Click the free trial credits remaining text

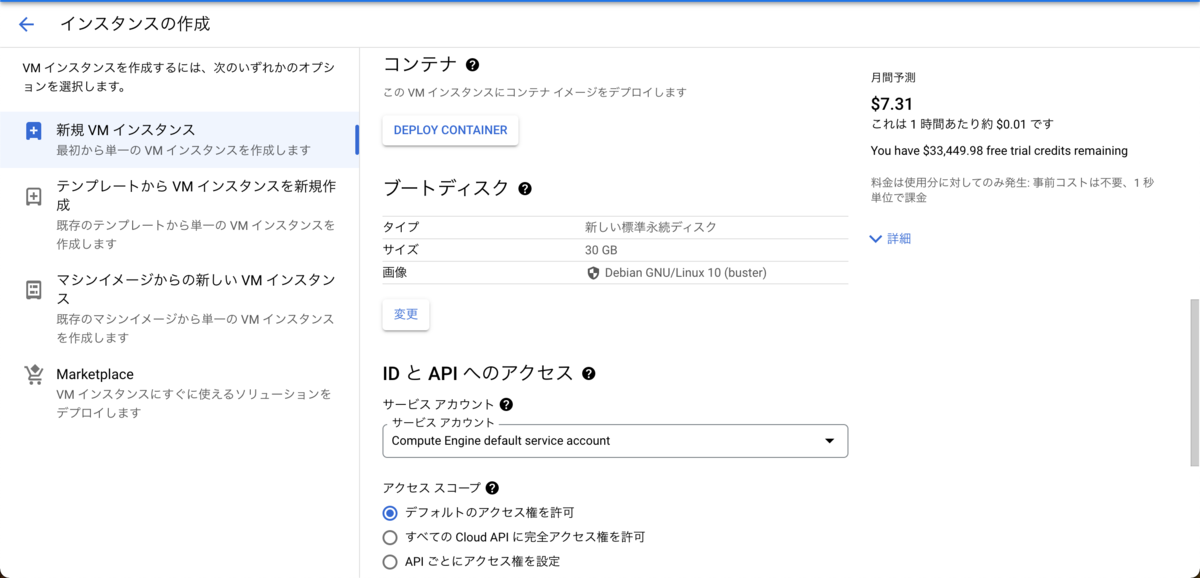pos(999,151)
